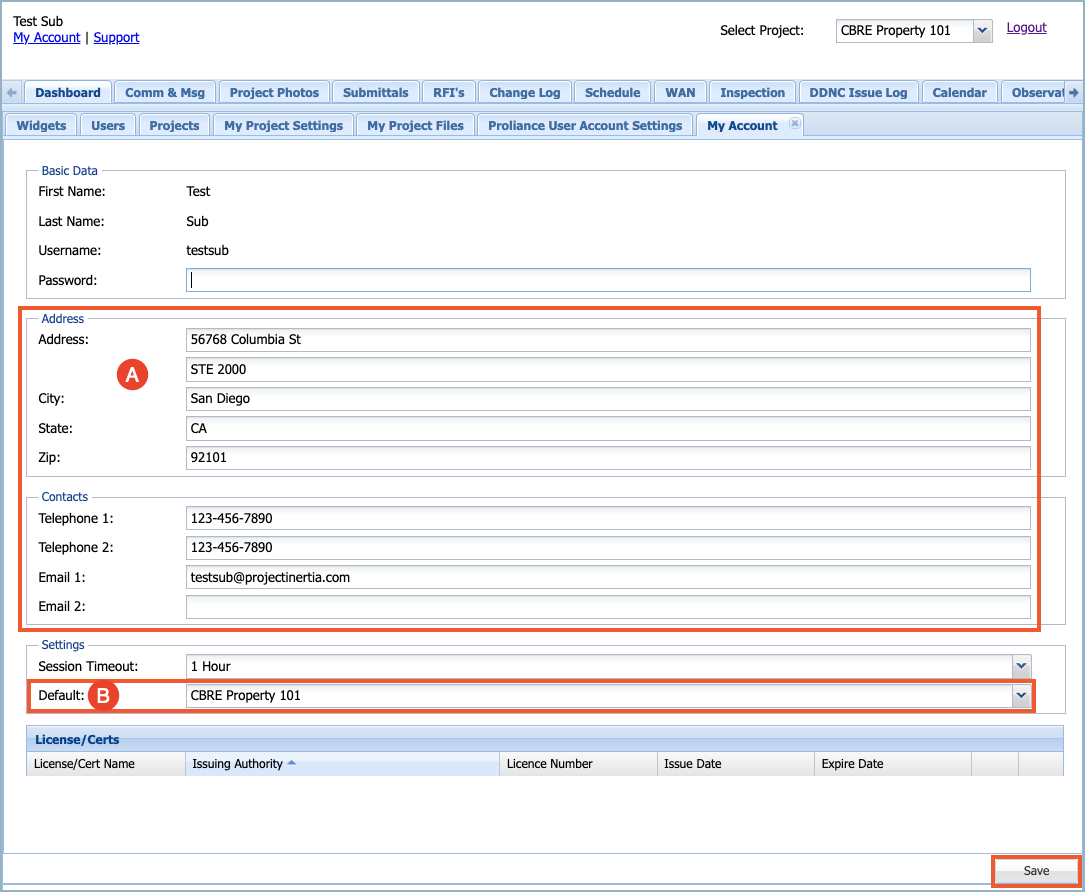
Task: Open the Schedule tab
Action: (x=612, y=93)
